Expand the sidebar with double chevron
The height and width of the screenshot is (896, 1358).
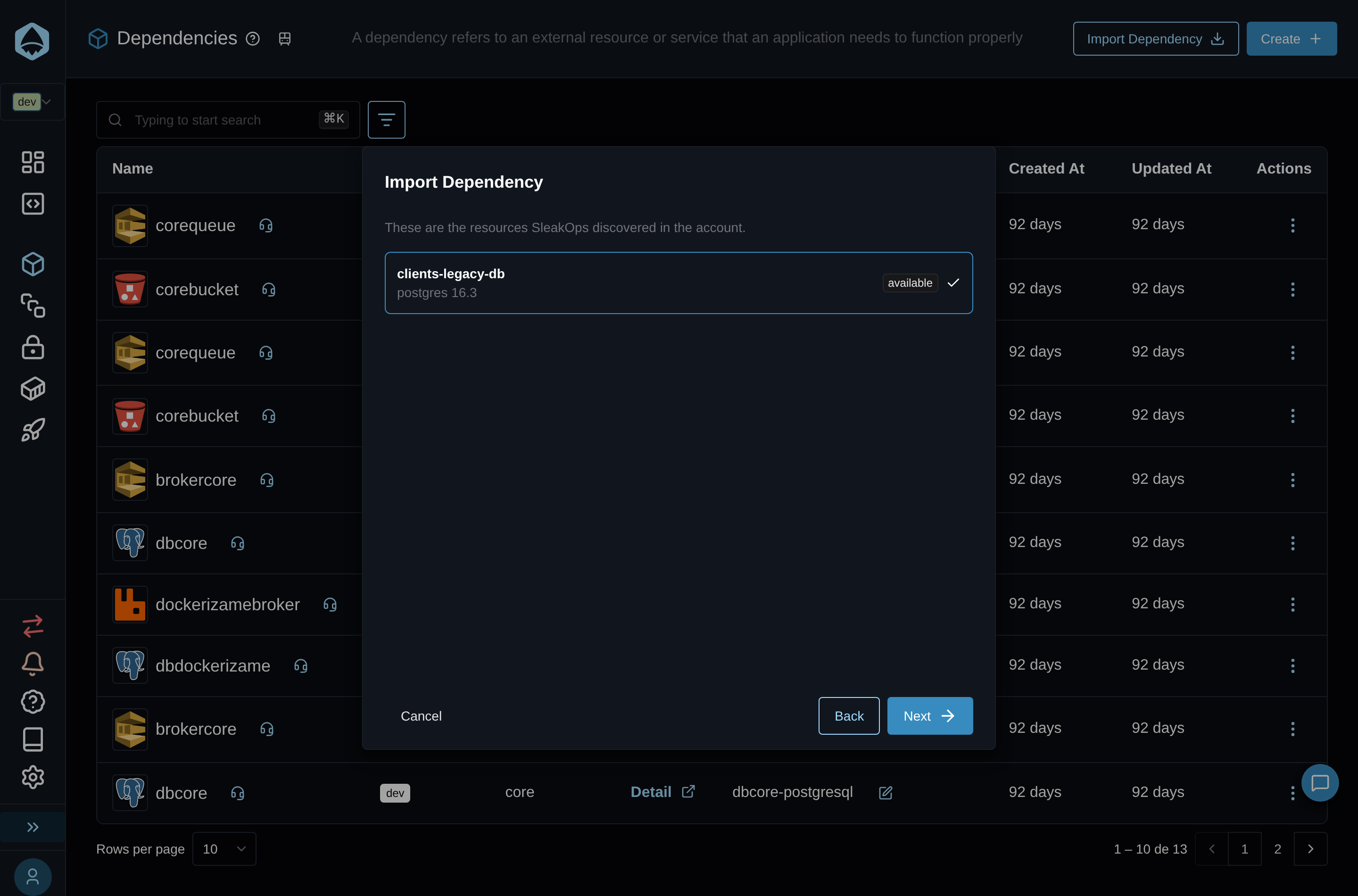(x=33, y=828)
